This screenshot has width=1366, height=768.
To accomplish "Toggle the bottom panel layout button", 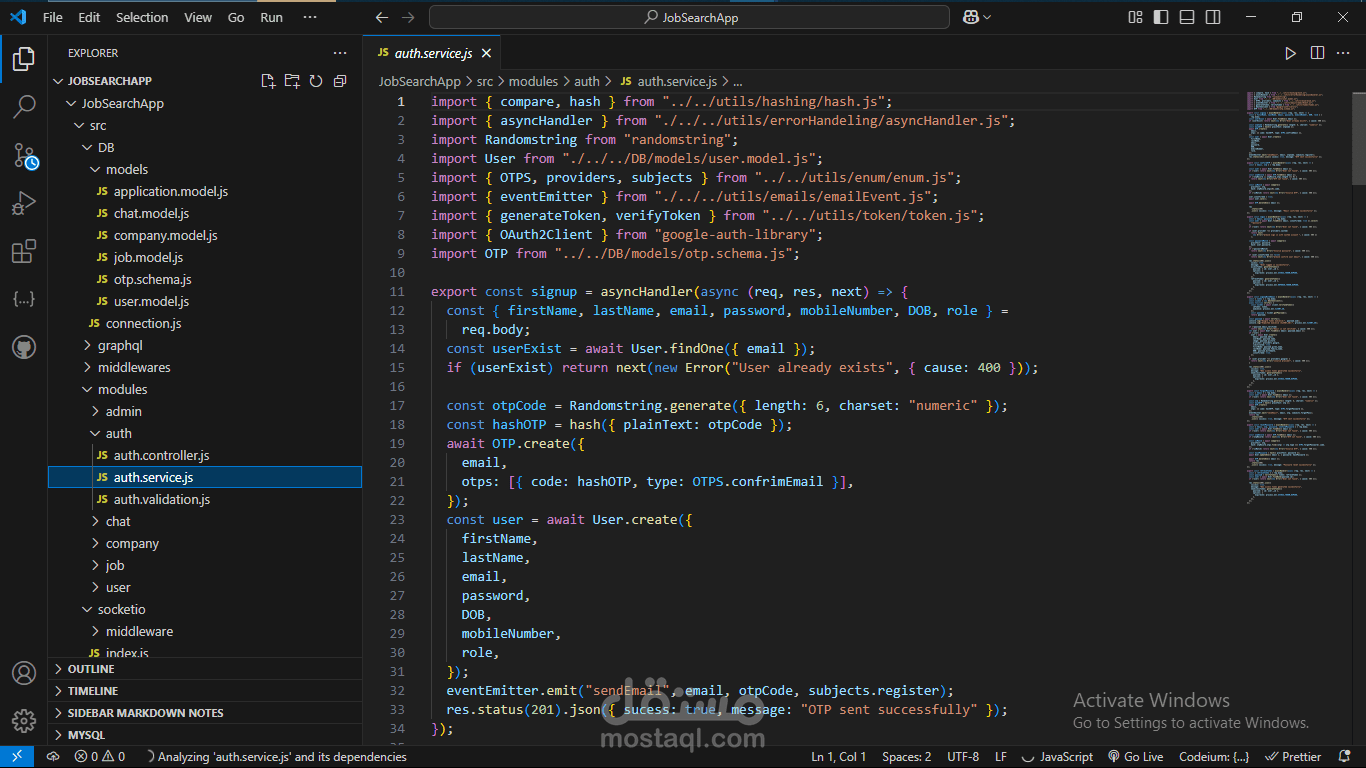I will coord(1187,17).
